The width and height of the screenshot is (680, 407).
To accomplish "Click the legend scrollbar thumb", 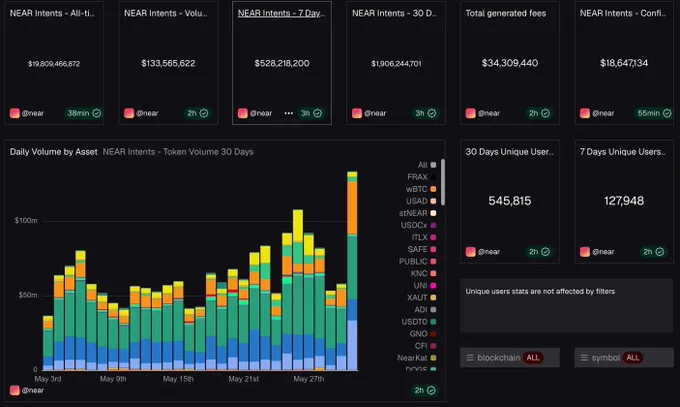I will [443, 182].
